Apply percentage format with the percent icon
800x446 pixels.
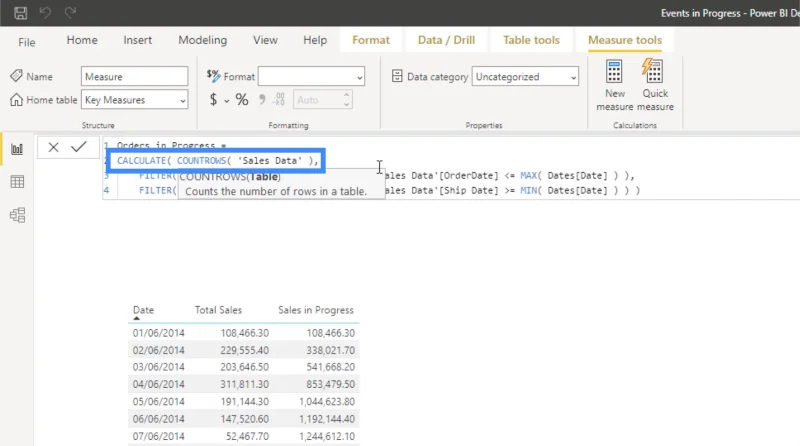point(242,100)
